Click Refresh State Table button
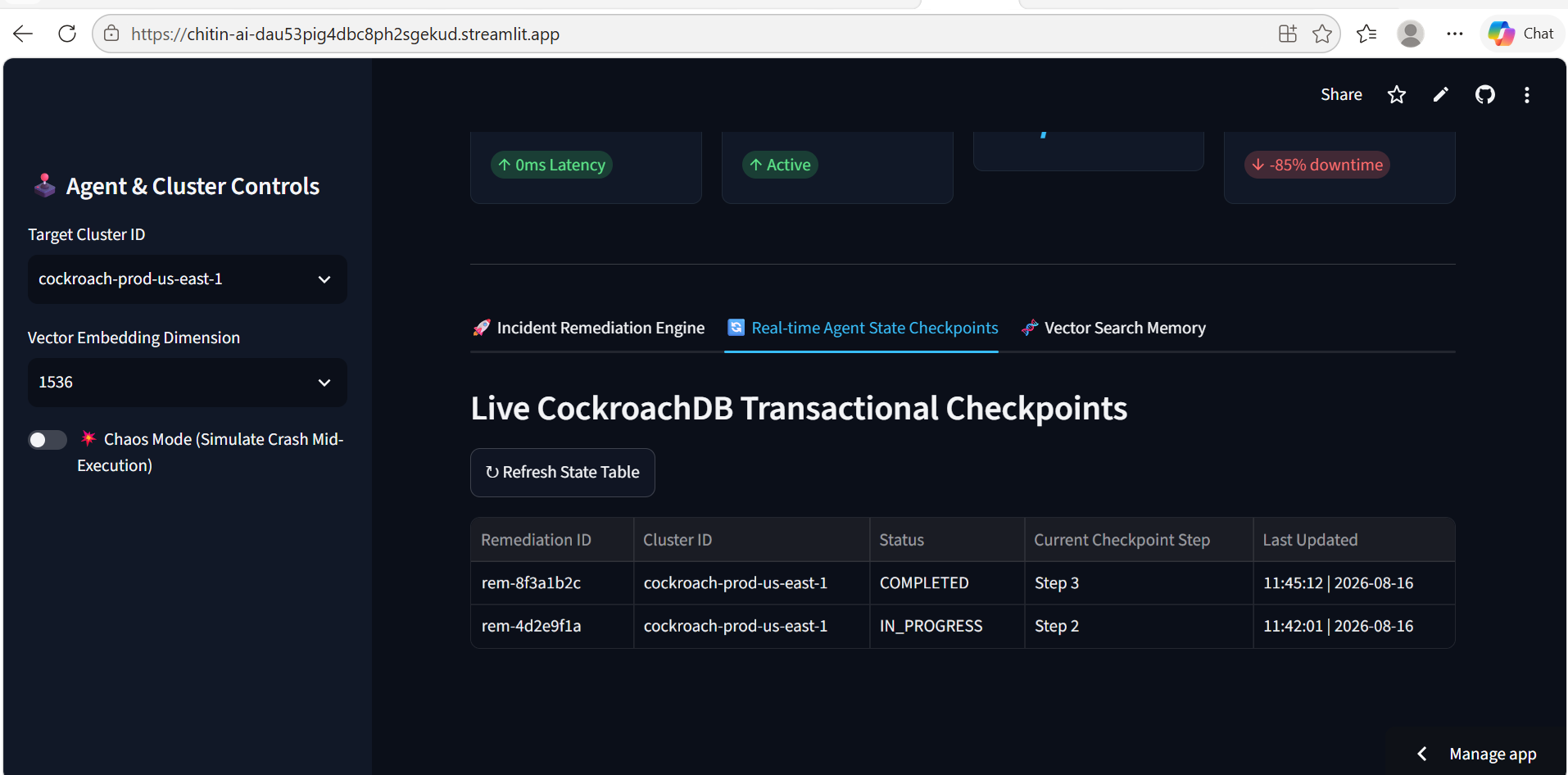The image size is (1568, 775). 563,473
